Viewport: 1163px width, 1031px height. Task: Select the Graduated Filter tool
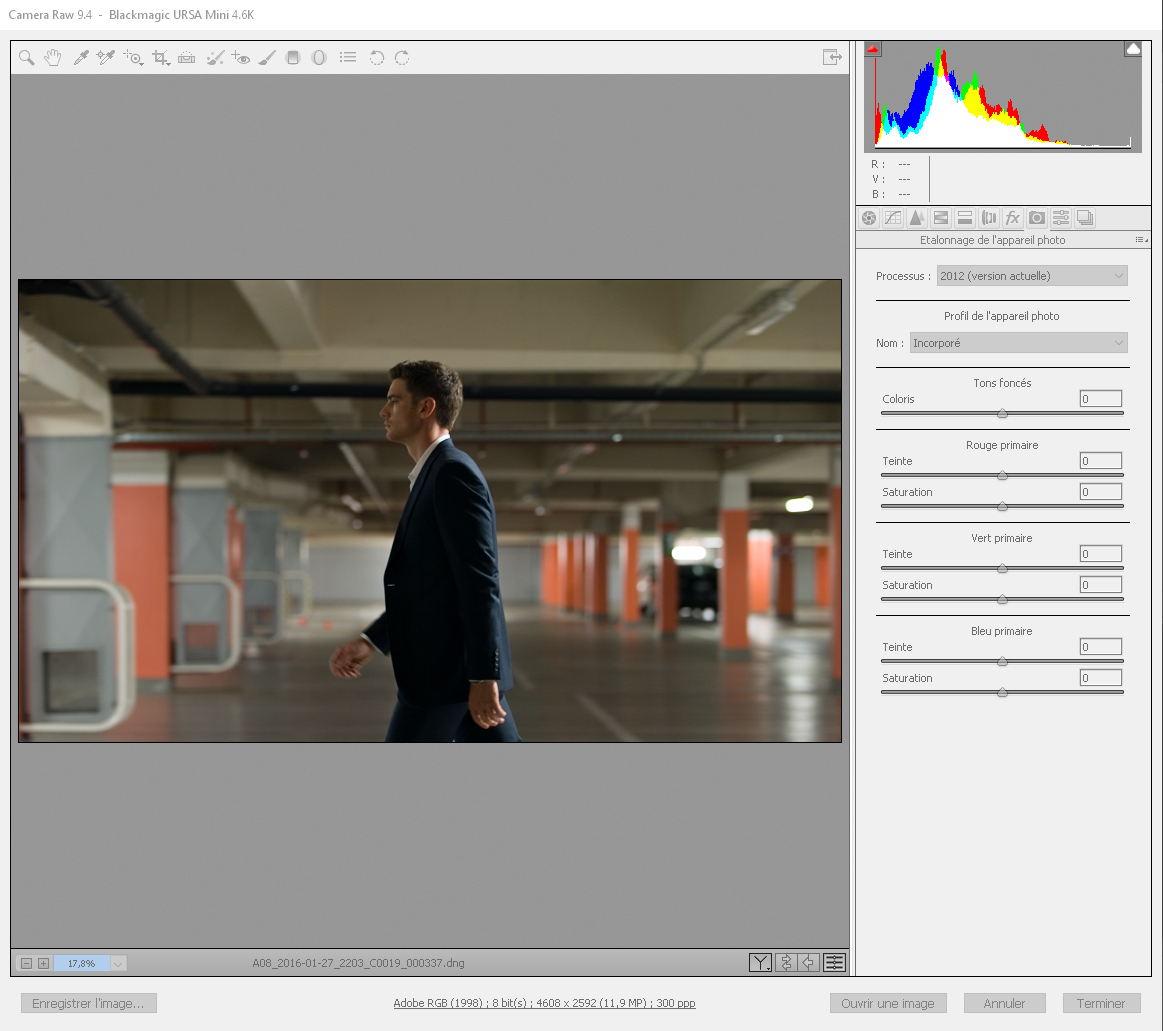[293, 58]
